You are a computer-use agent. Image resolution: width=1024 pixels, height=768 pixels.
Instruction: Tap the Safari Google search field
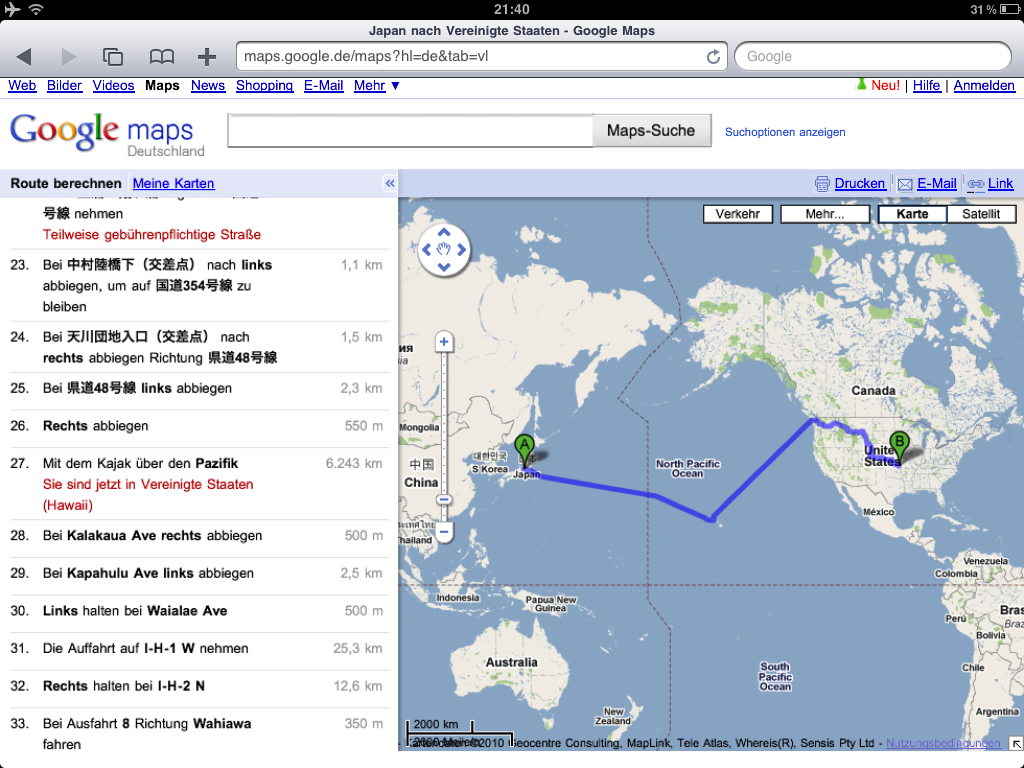click(x=873, y=57)
